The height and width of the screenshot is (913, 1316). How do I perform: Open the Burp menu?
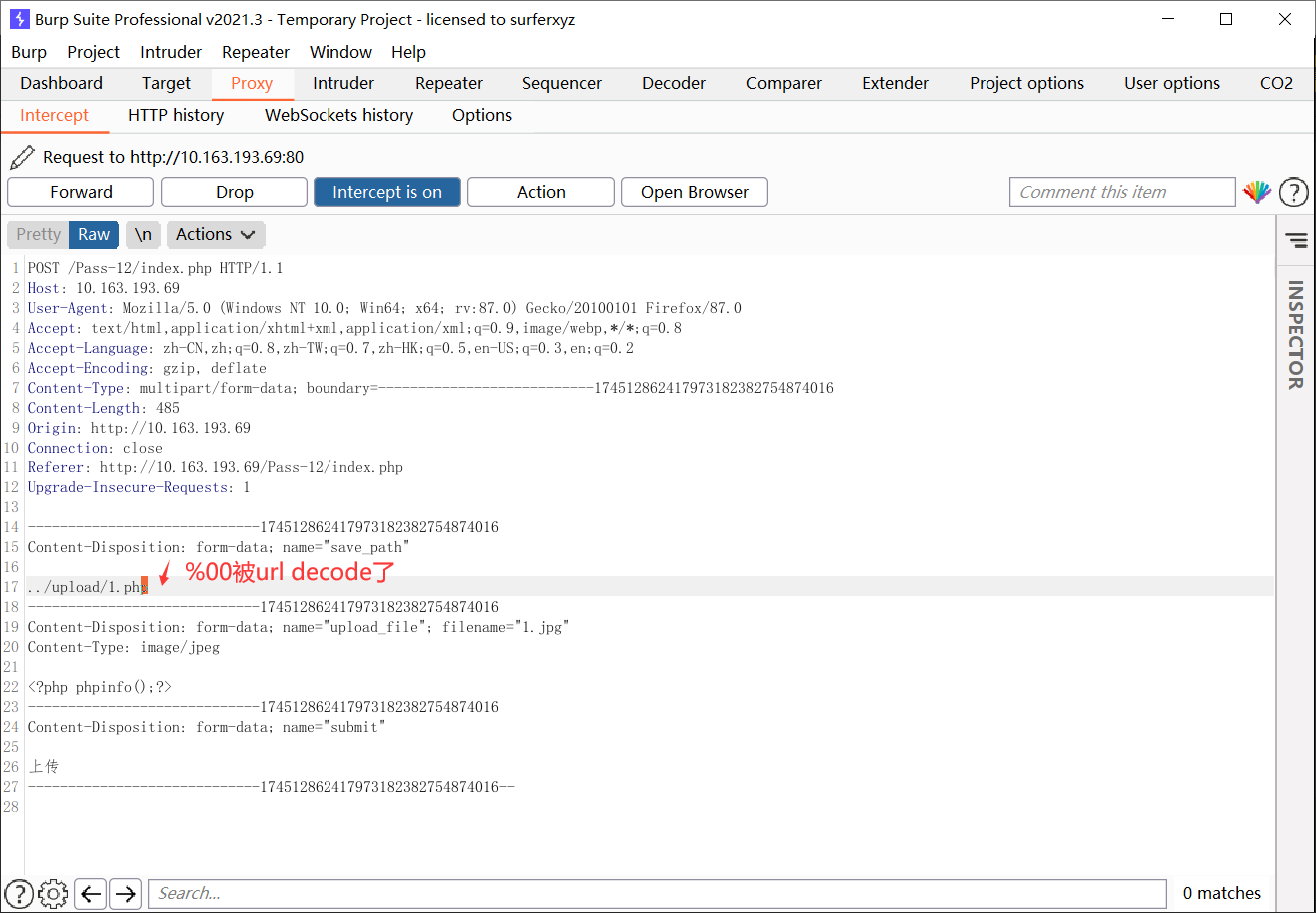(x=29, y=52)
